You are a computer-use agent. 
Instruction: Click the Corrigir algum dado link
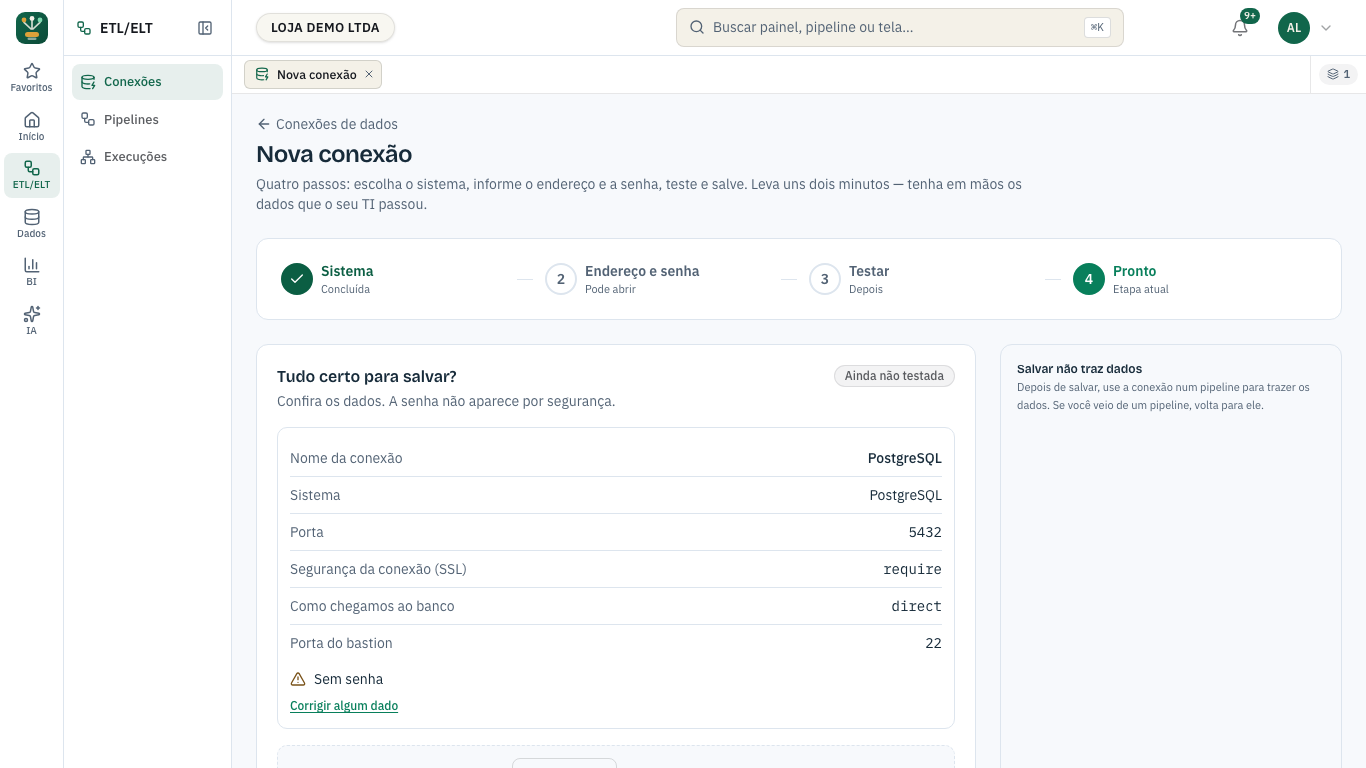(x=344, y=706)
